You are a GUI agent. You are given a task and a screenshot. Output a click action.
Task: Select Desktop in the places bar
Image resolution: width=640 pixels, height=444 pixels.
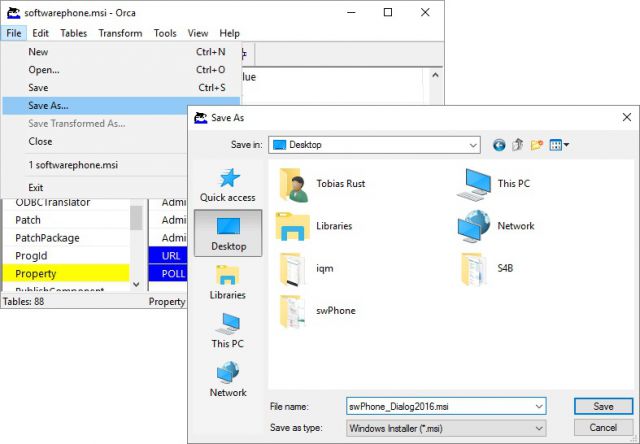pos(228,233)
